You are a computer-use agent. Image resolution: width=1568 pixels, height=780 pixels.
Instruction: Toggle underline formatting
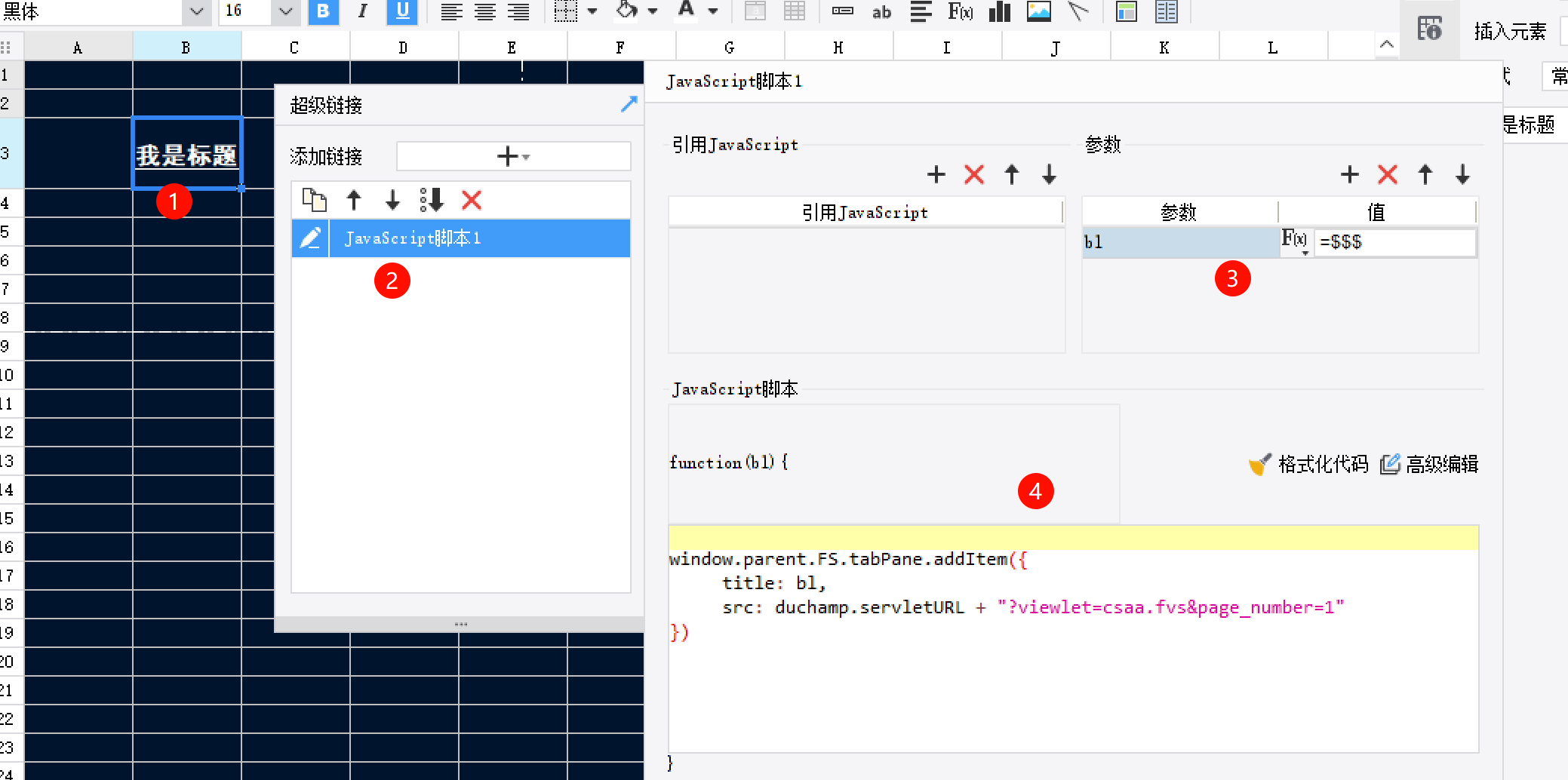coord(401,11)
